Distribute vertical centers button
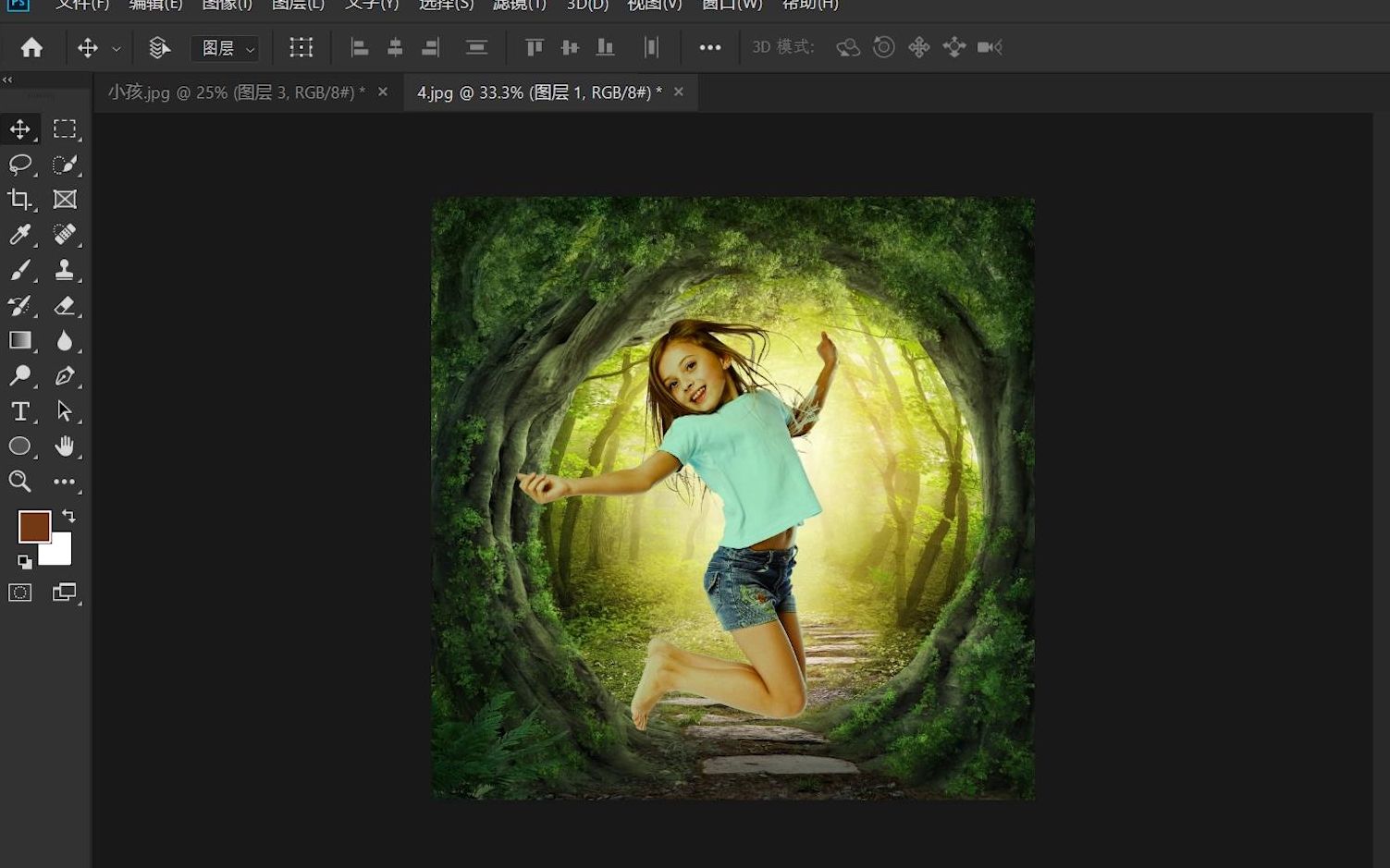Viewport: 1390px width, 868px height. [476, 47]
